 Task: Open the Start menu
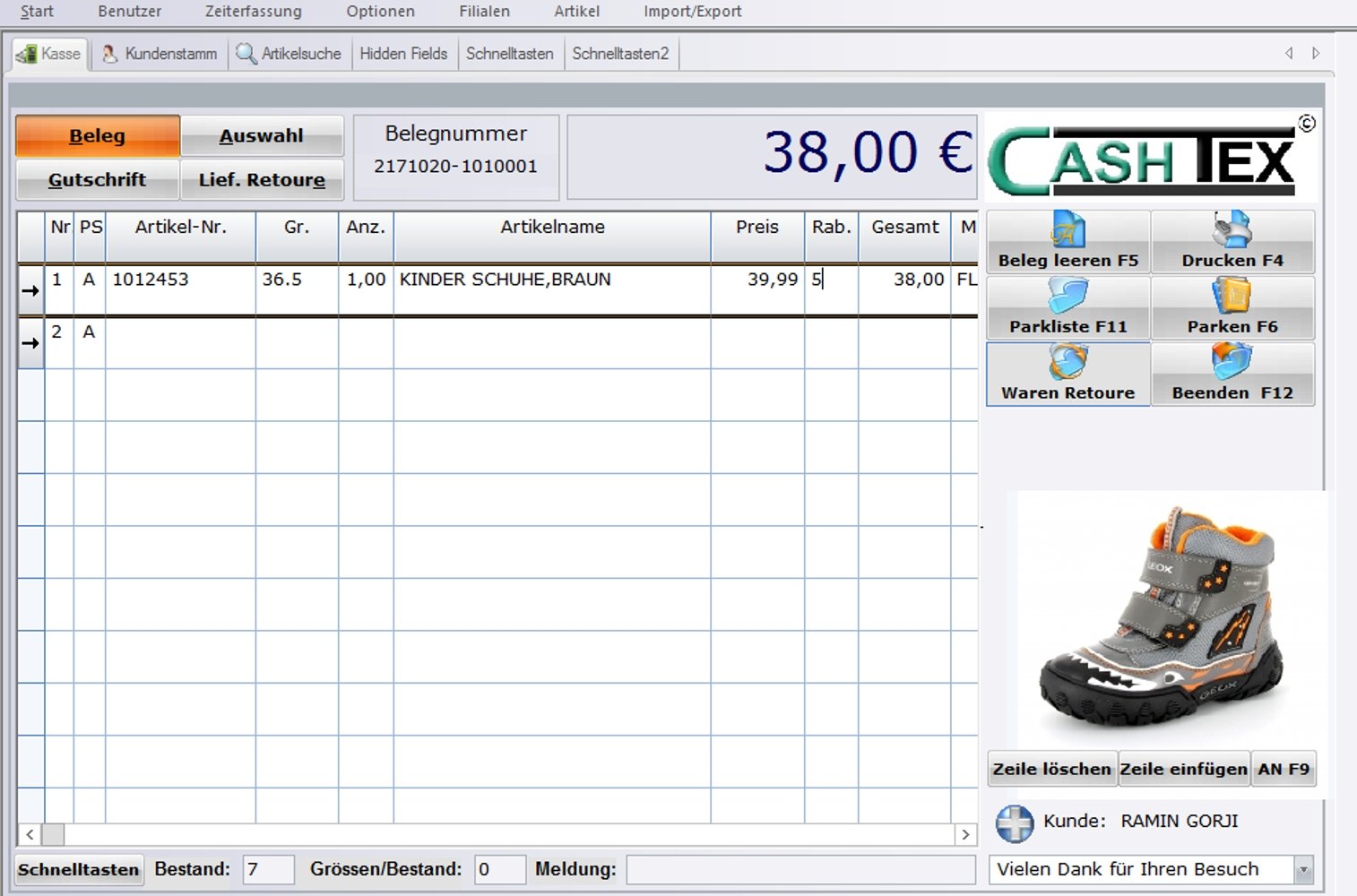coord(37,12)
